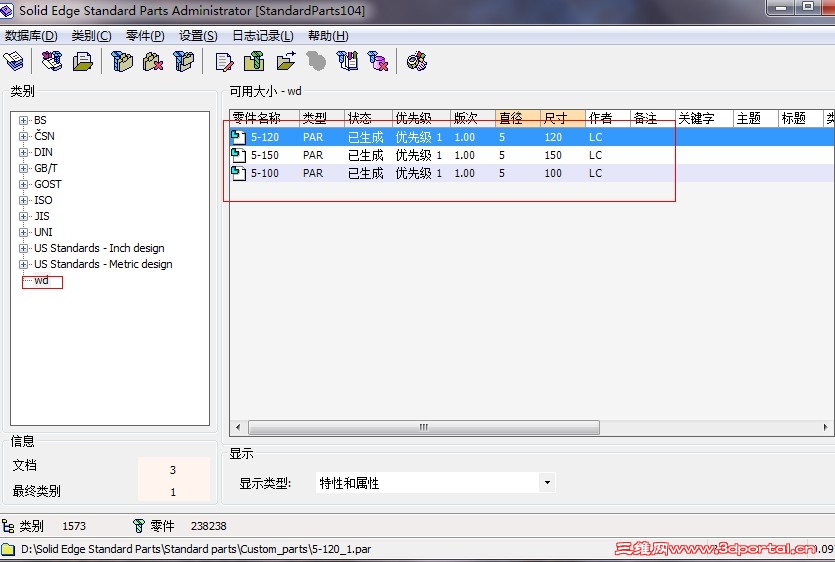Click the edit document pencil icon
The width and height of the screenshot is (835, 562).
click(x=224, y=61)
